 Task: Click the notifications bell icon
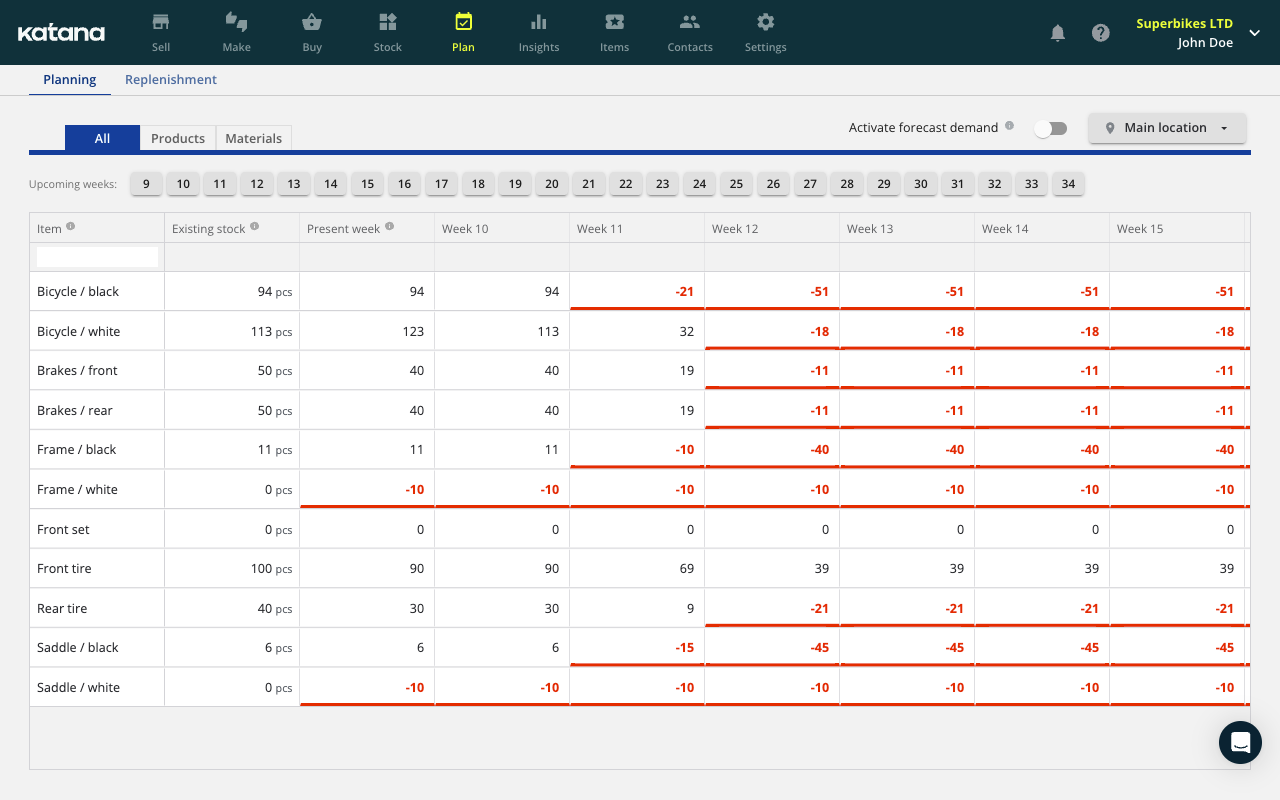coord(1057,33)
